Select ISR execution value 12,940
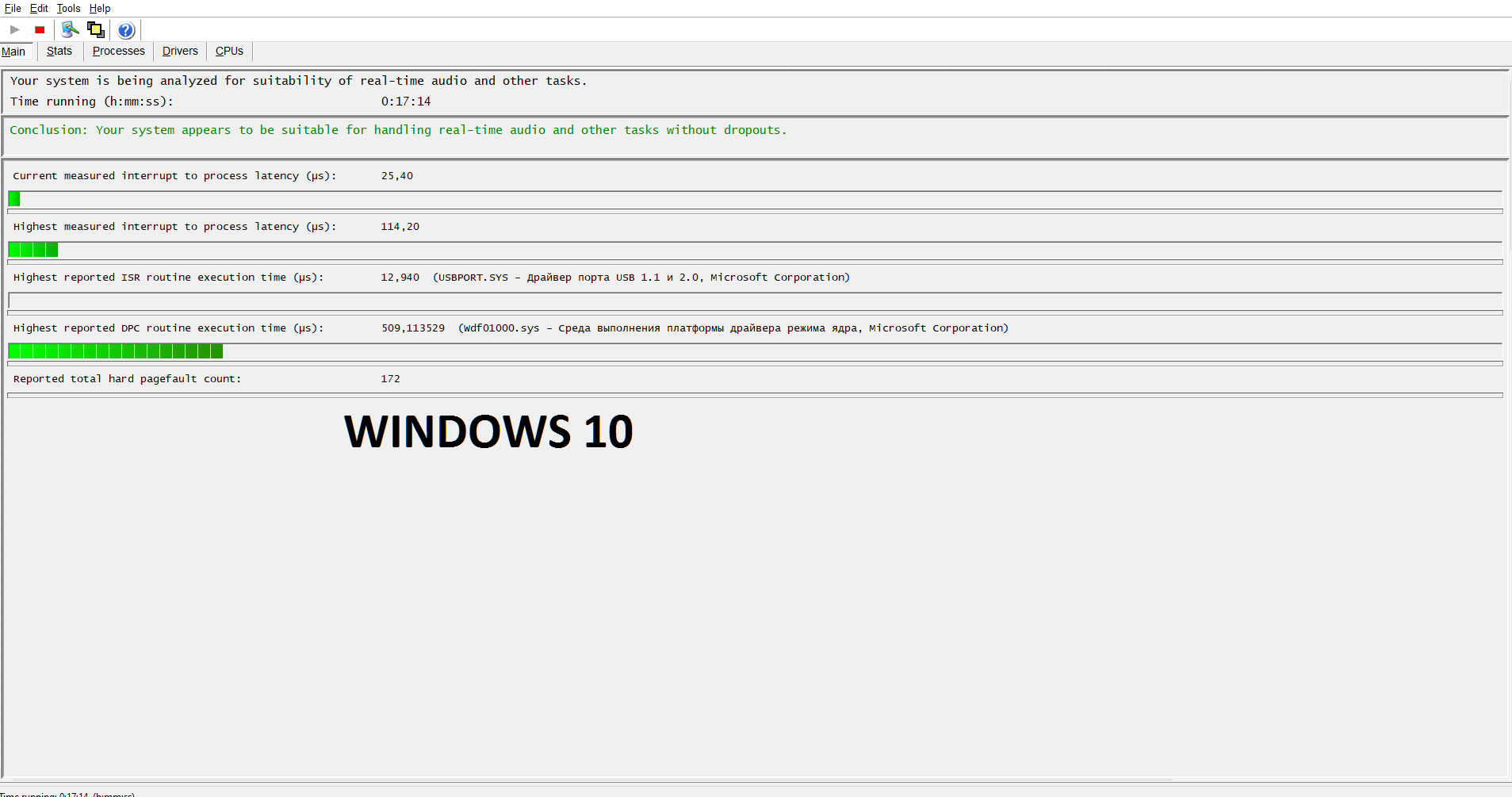1512x797 pixels. [400, 278]
